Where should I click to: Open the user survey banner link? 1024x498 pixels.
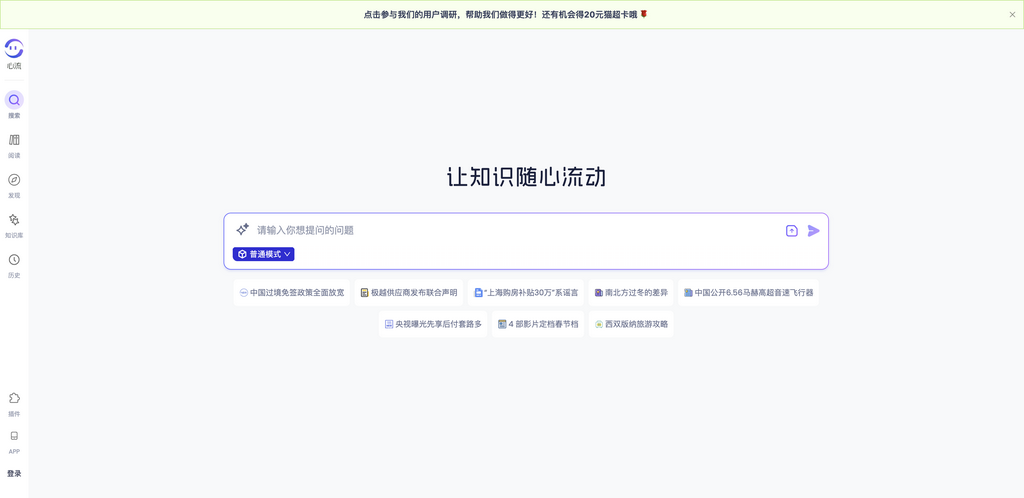[505, 14]
